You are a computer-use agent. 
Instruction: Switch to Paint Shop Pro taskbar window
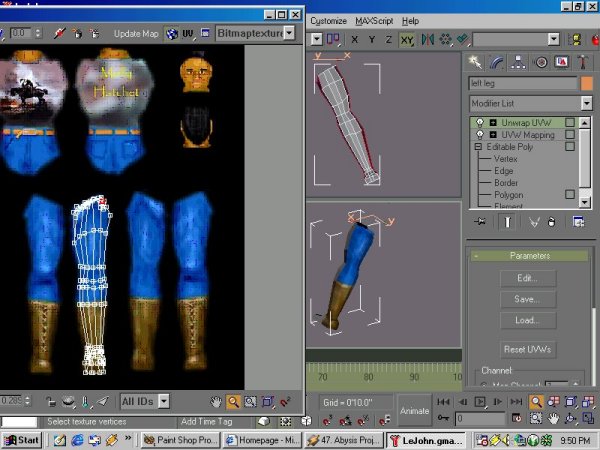pyautogui.click(x=181, y=440)
